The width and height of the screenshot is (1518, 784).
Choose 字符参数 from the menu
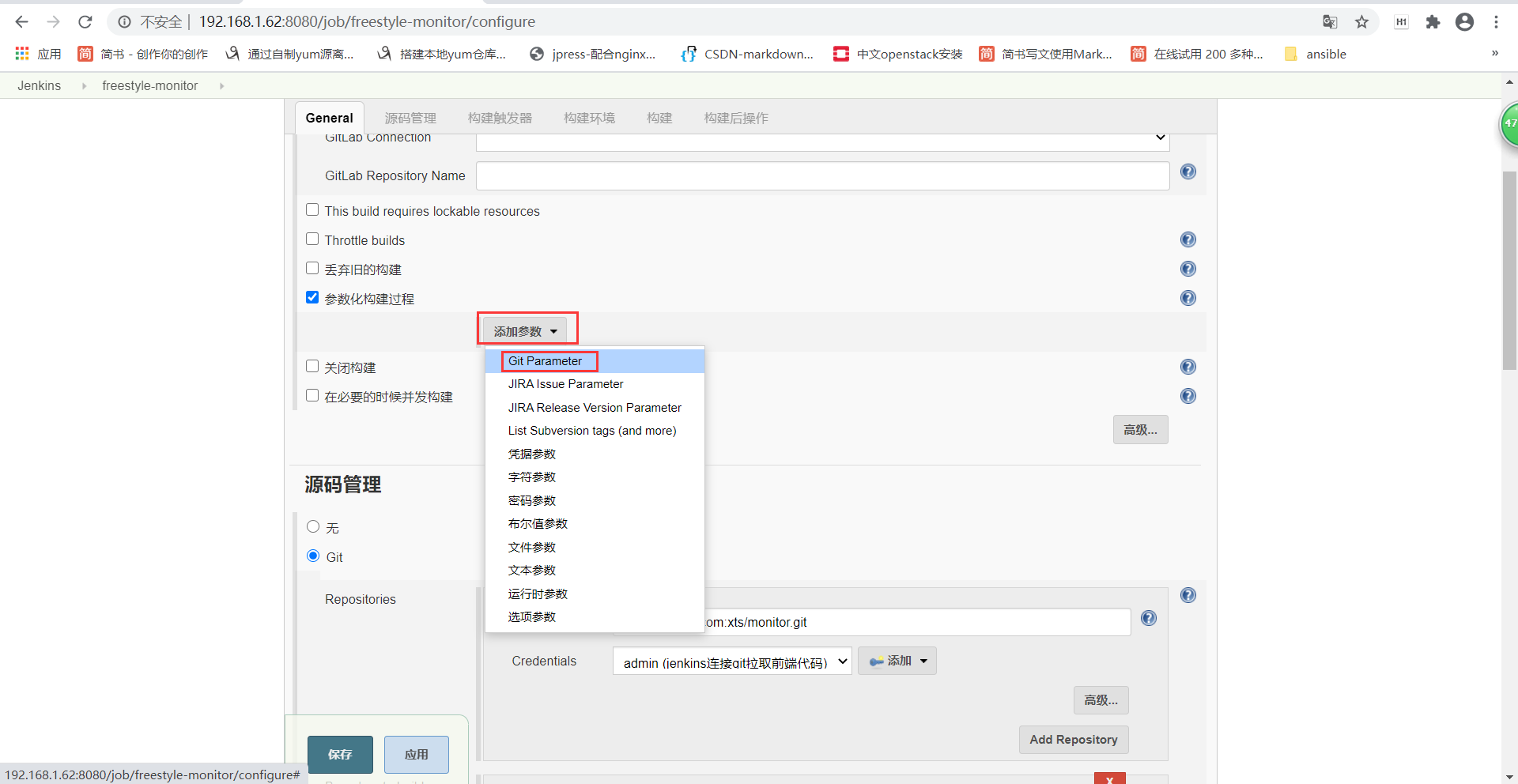(x=595, y=477)
